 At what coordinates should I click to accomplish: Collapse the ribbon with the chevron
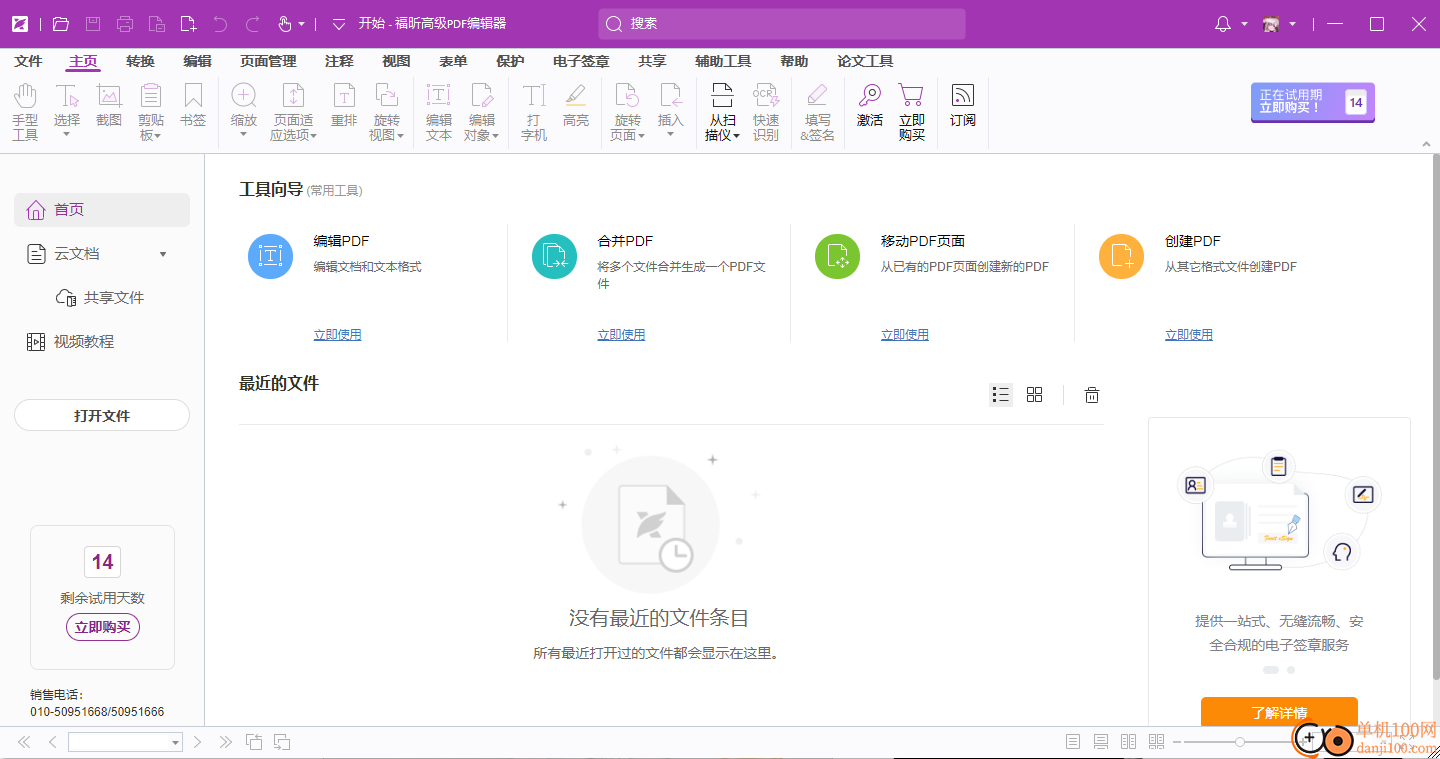pyautogui.click(x=1428, y=145)
